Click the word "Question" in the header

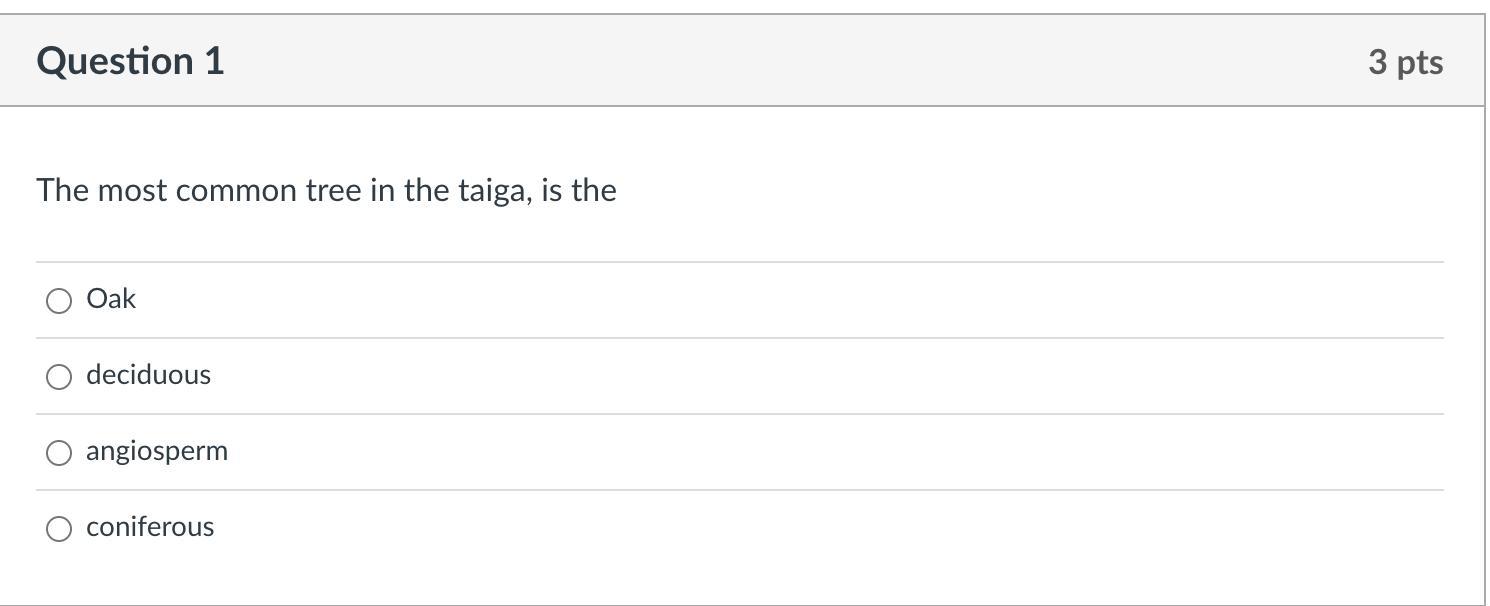tap(114, 61)
